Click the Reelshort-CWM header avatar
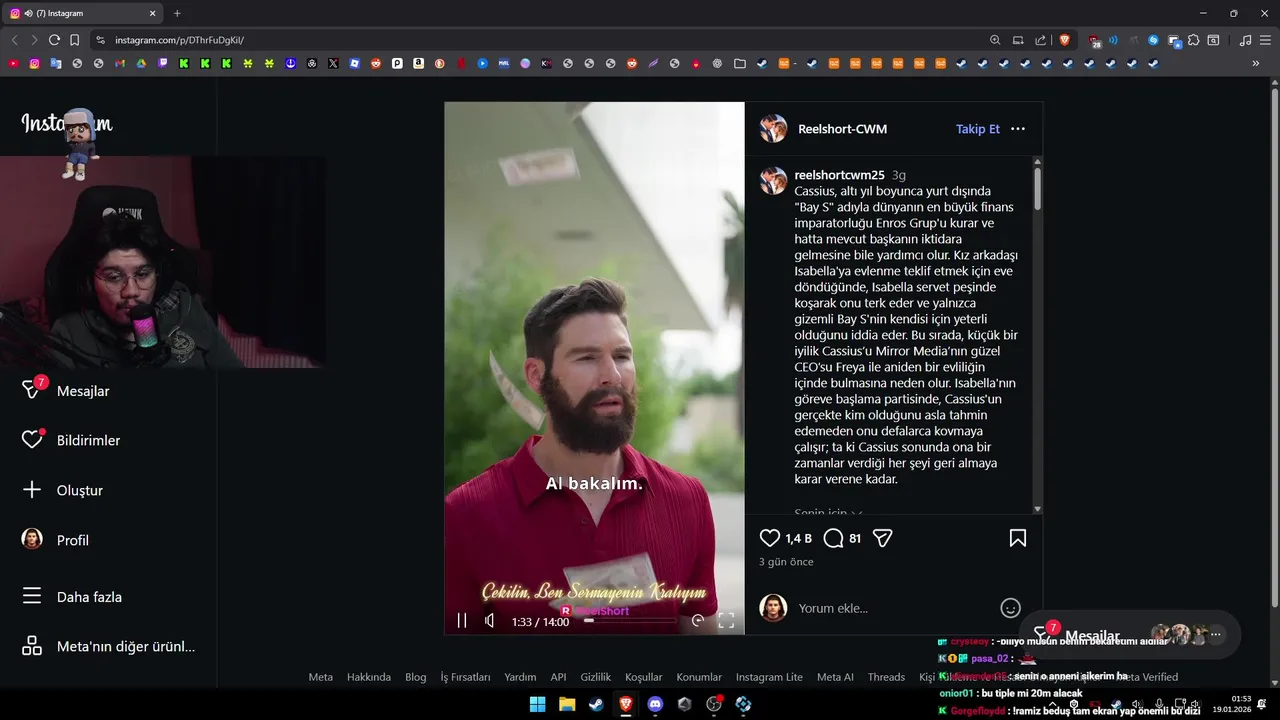1280x720 pixels. pos(773,129)
